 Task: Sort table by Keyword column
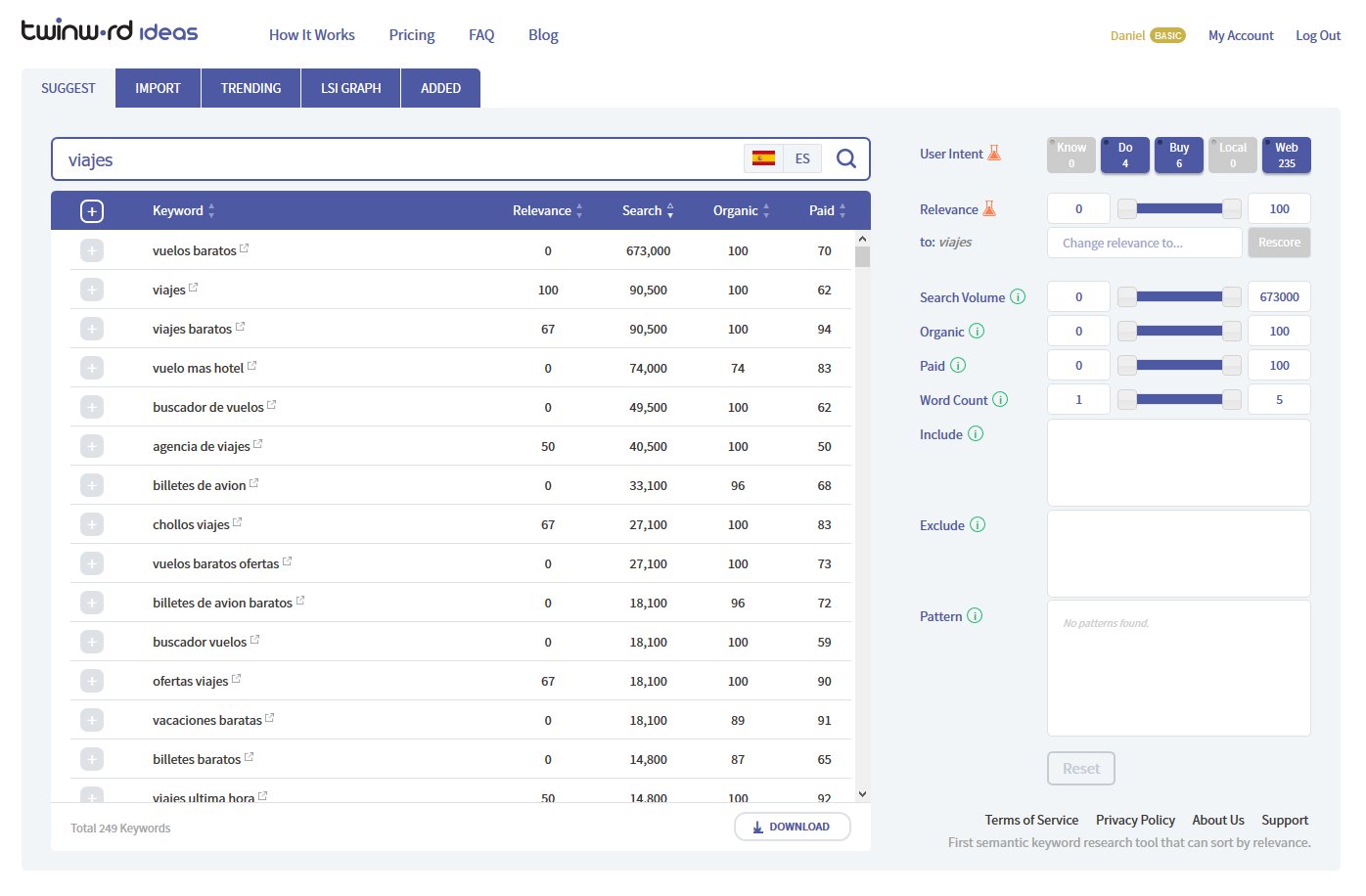tap(183, 210)
